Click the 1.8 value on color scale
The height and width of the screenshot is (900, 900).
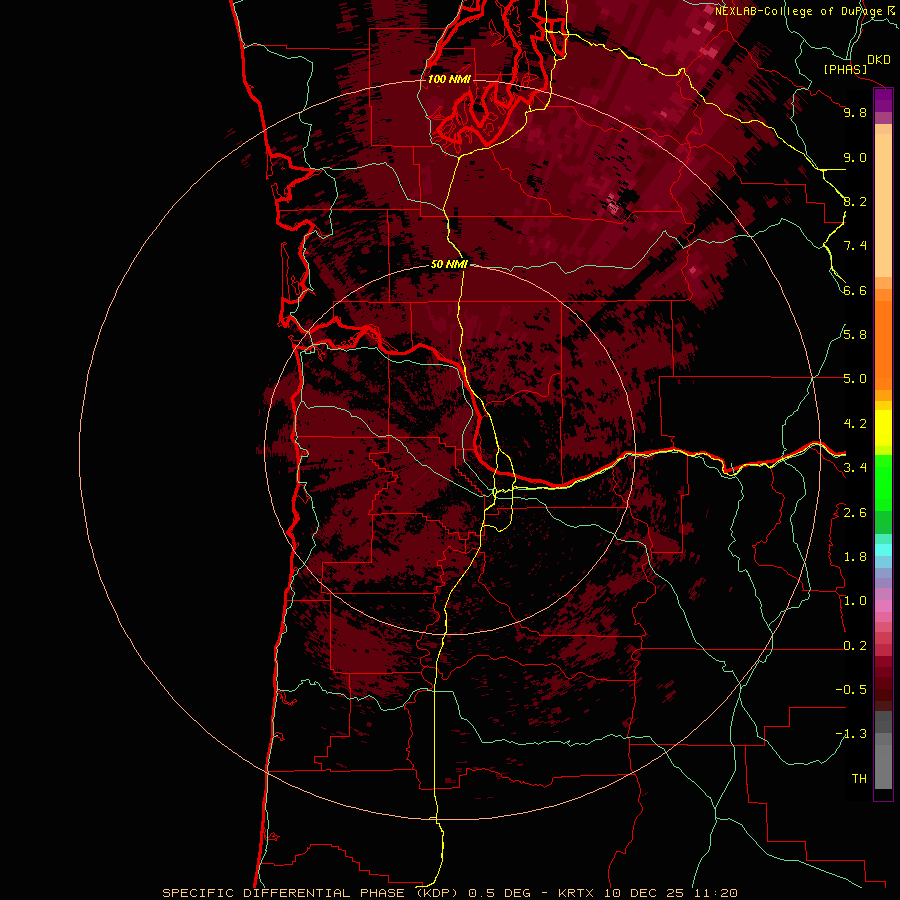(x=855, y=557)
